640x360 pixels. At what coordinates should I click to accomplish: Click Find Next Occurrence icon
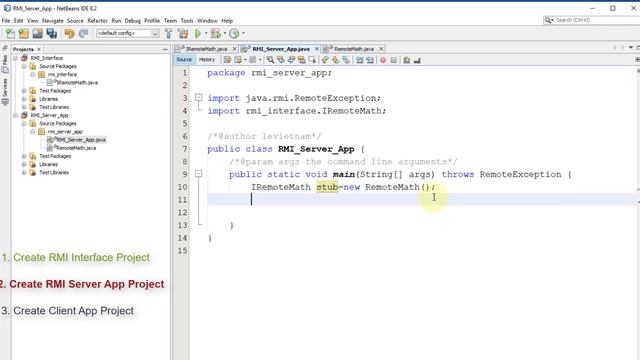[291, 60]
